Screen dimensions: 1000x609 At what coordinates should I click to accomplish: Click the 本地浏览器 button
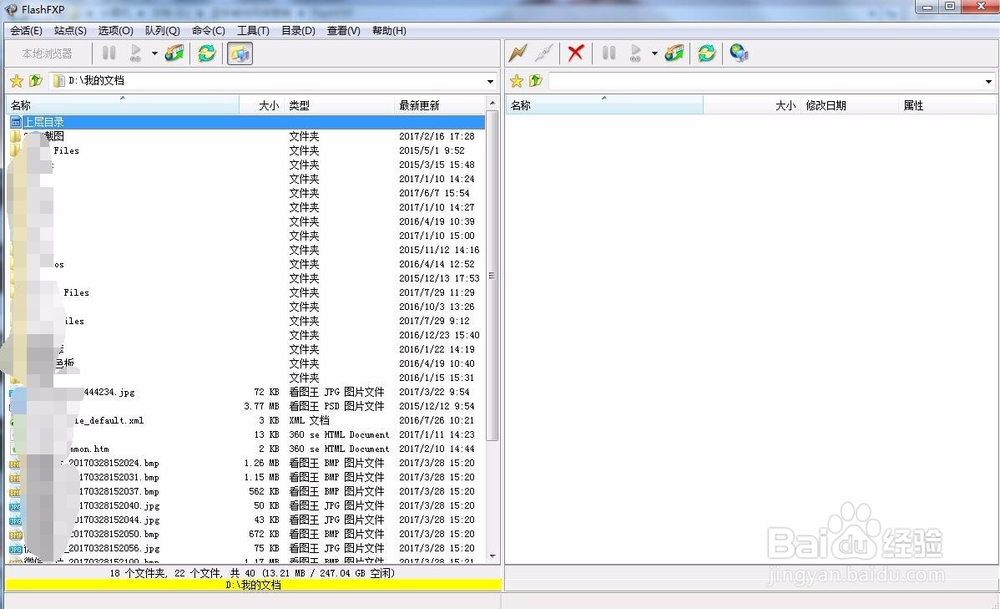(x=47, y=54)
